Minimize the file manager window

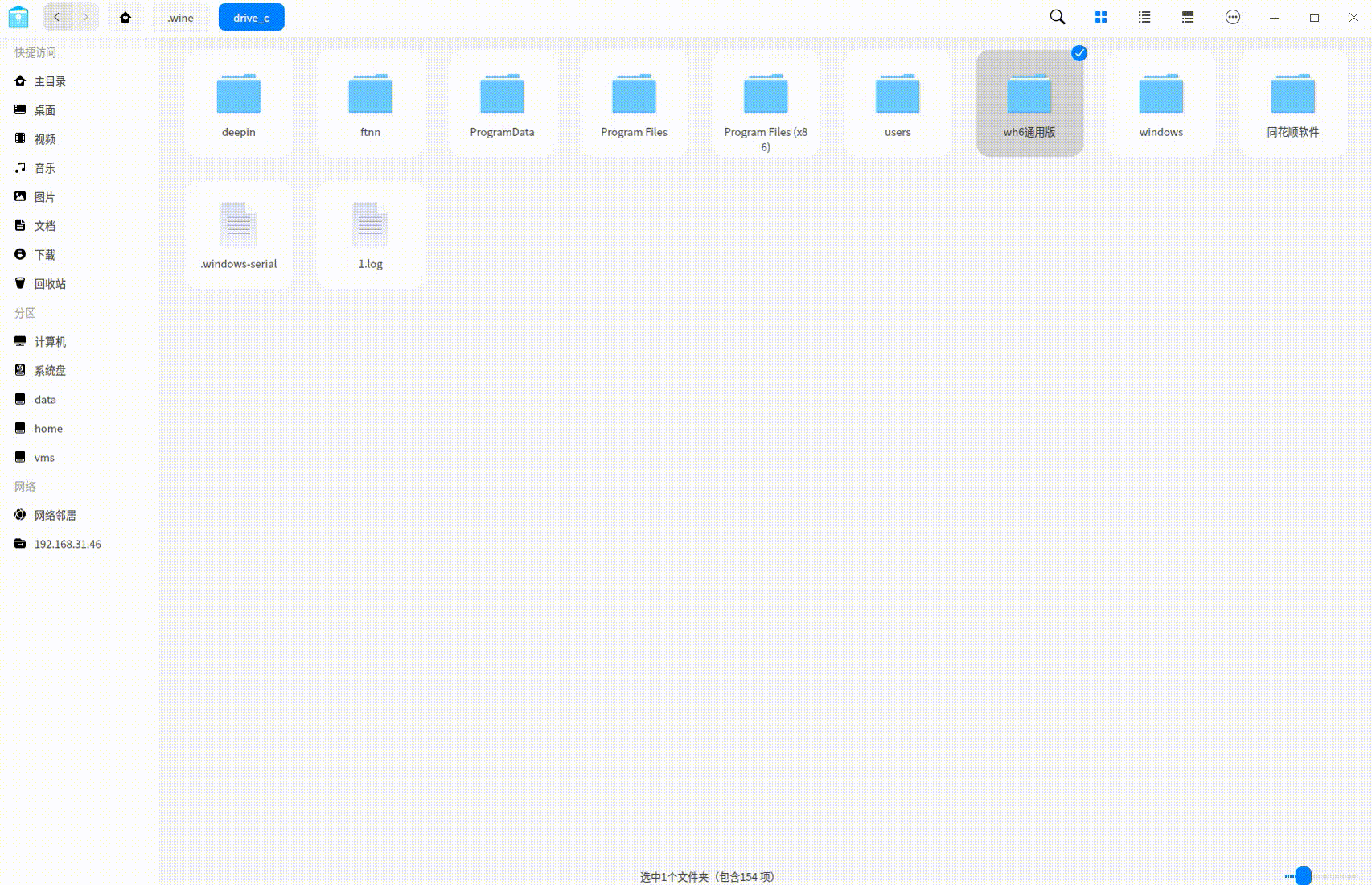[x=1274, y=17]
